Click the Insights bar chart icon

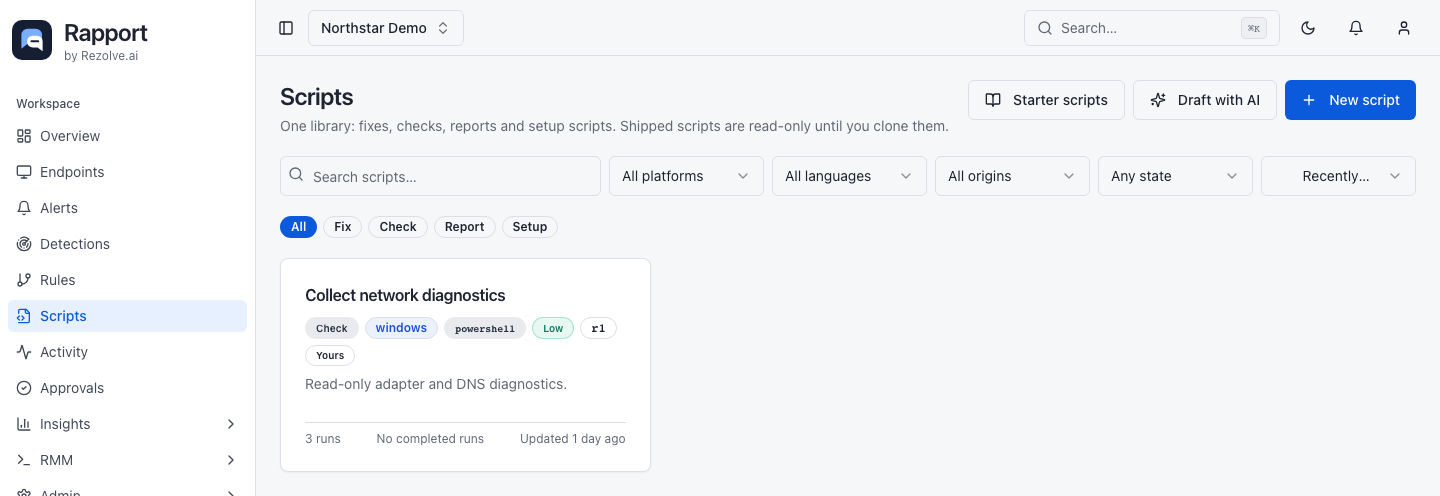coord(24,424)
